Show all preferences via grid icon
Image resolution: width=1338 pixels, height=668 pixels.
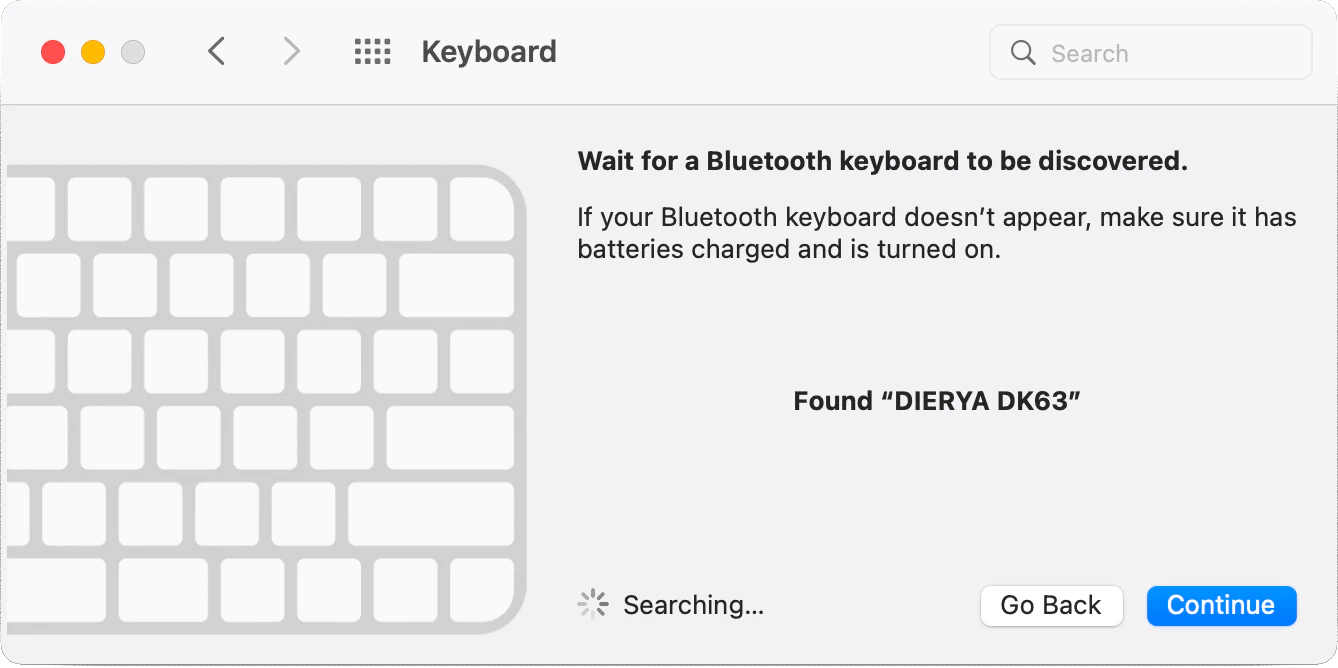[373, 52]
